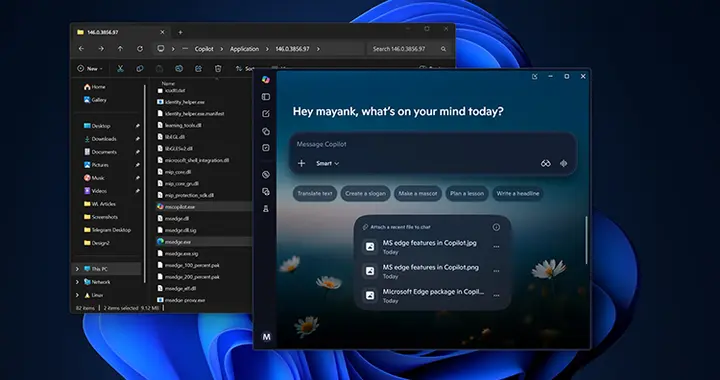Start a new chat with the compose icon

point(265,114)
